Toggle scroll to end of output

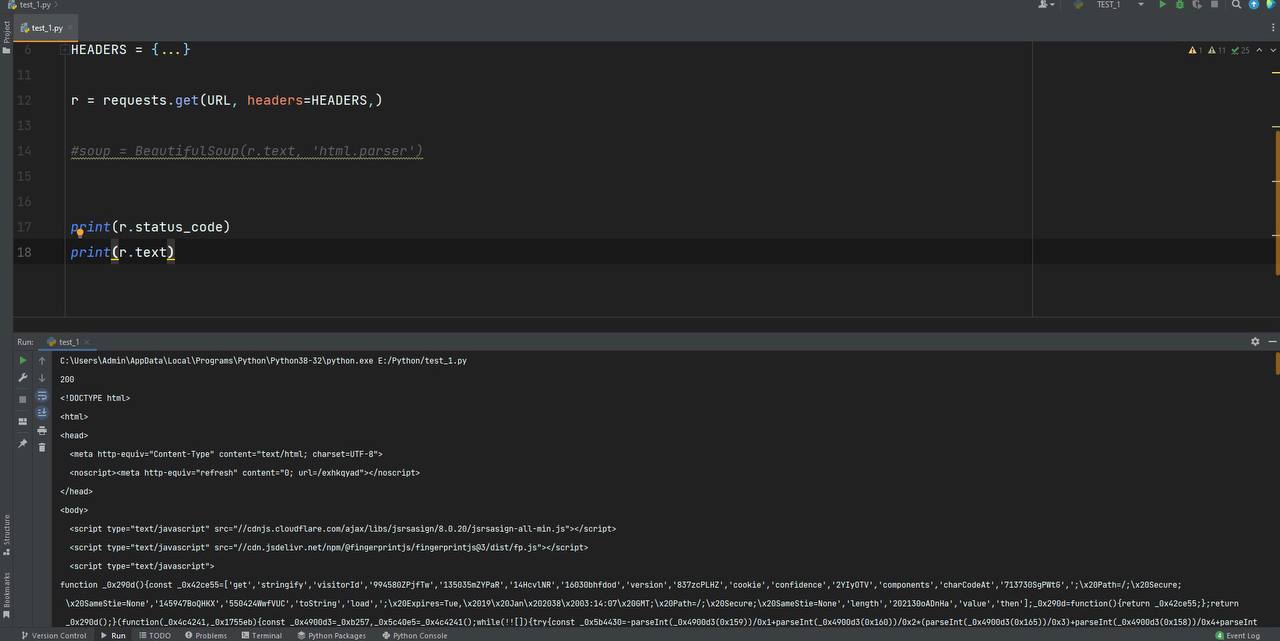pyautogui.click(x=42, y=412)
